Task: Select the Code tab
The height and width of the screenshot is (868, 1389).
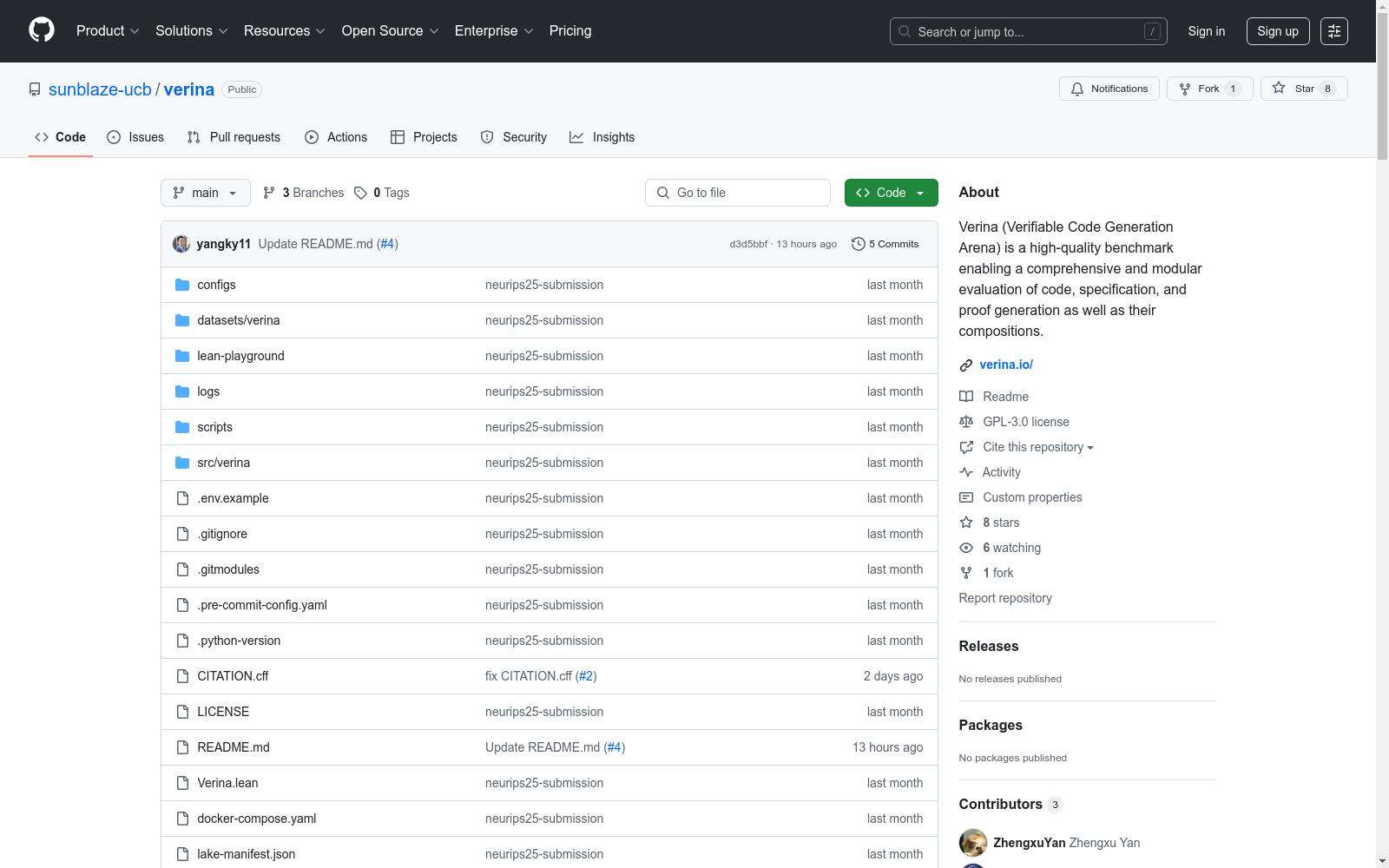Action: coord(61,137)
